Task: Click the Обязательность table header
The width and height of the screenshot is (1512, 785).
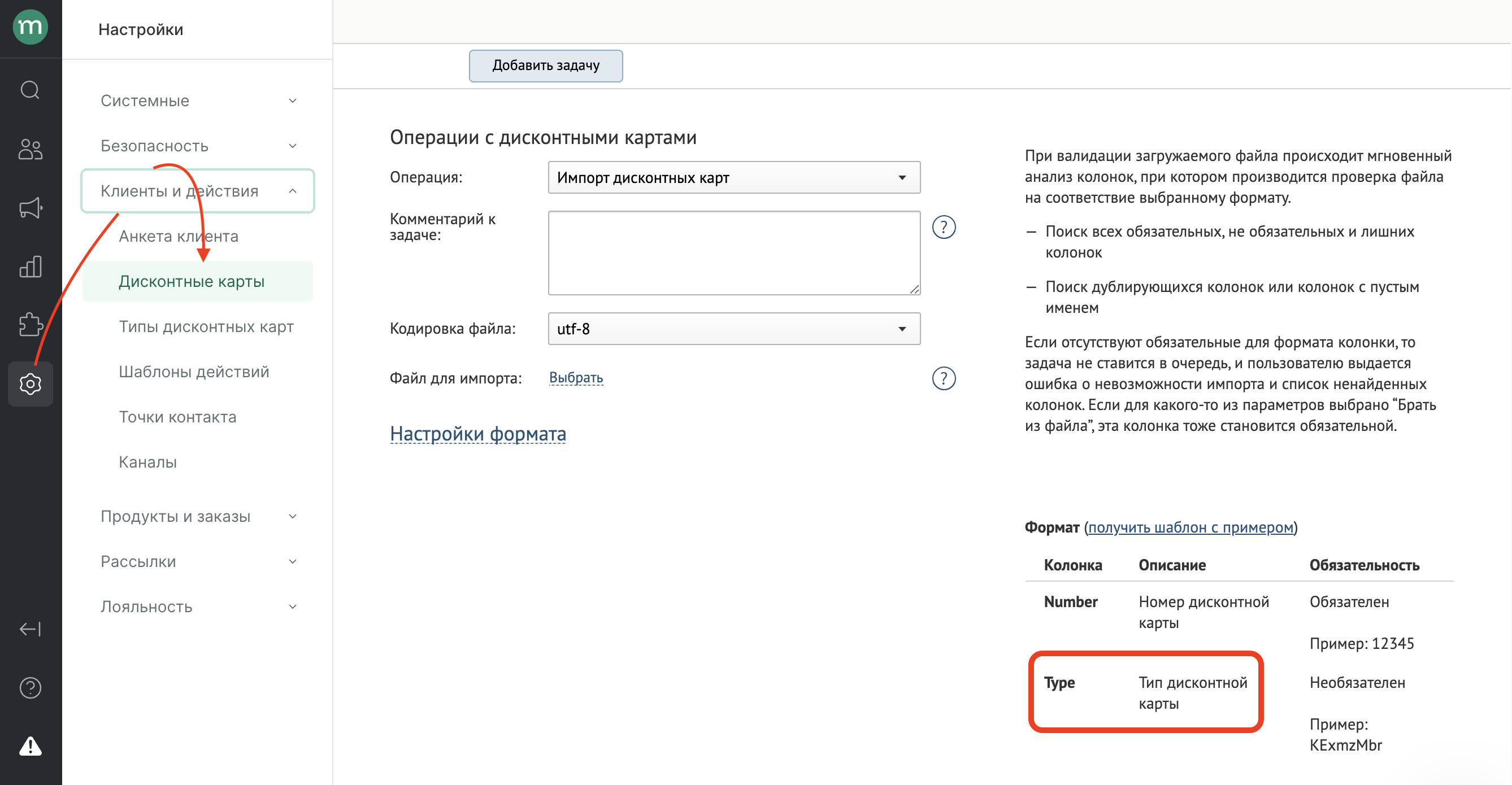Action: (x=1364, y=565)
